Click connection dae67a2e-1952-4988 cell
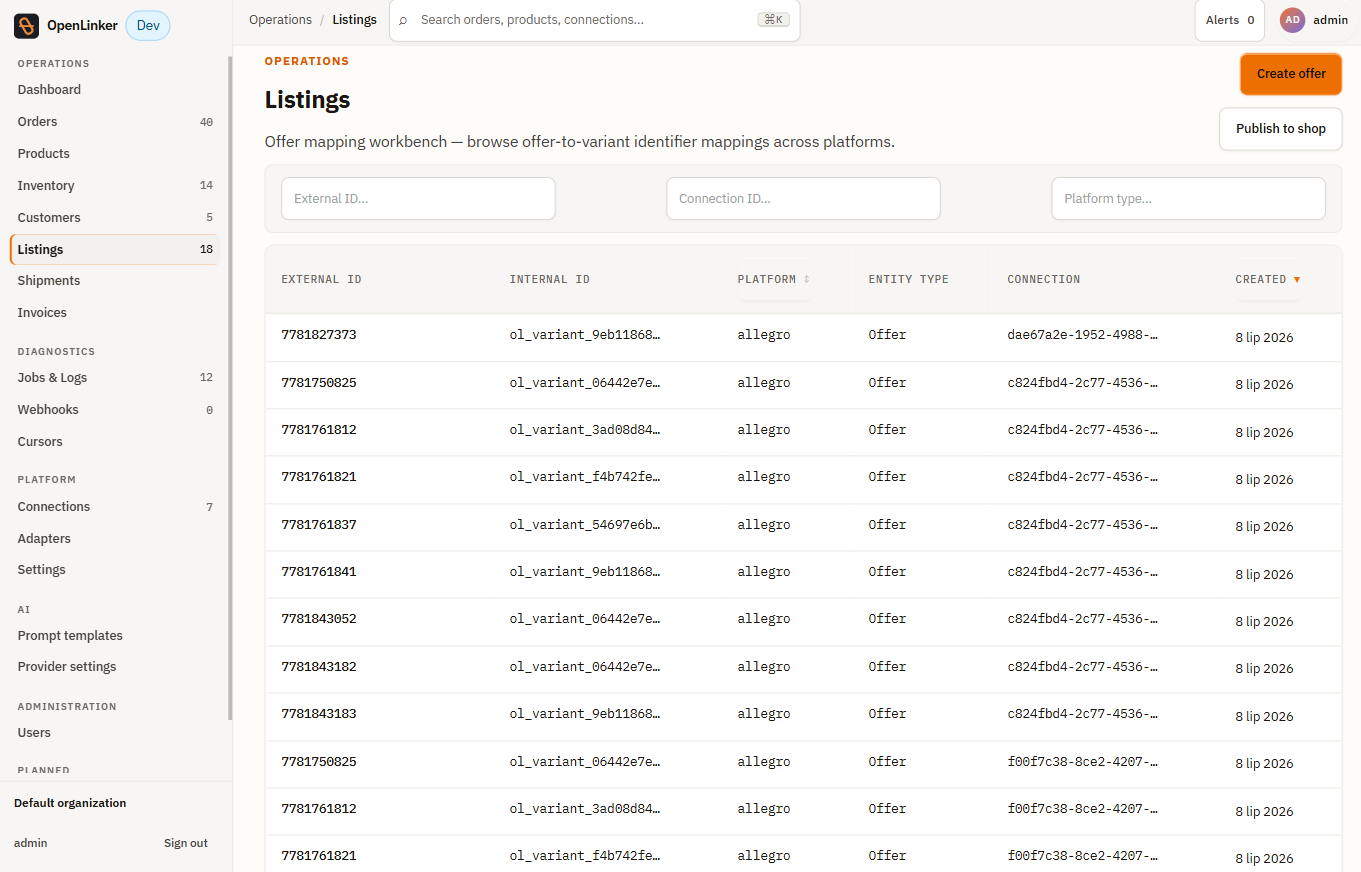 (1082, 335)
